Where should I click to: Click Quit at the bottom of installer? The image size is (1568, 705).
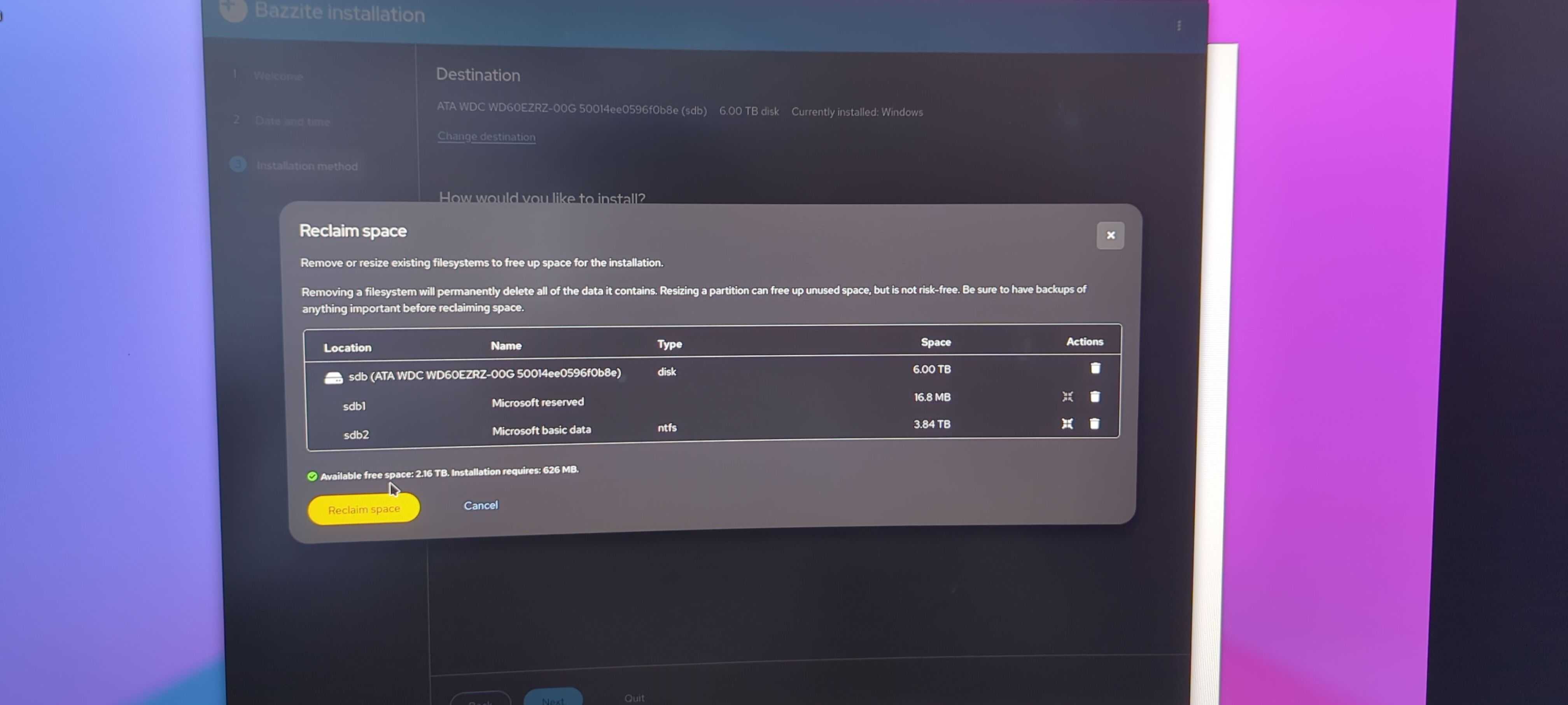coord(634,698)
